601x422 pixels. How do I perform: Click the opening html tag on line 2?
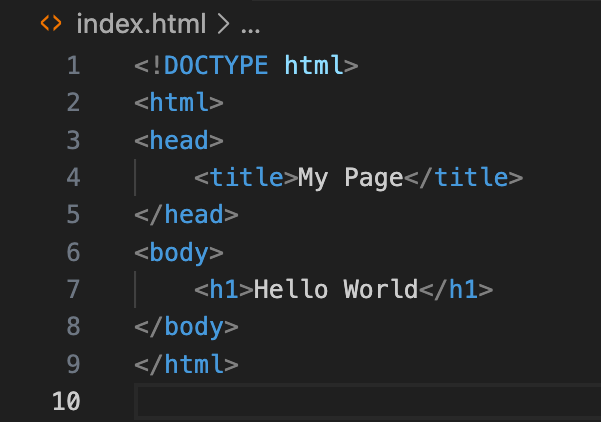pyautogui.click(x=179, y=102)
